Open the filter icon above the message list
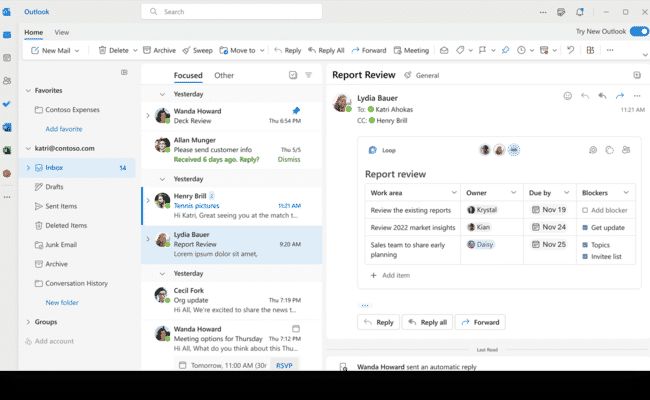The width and height of the screenshot is (650, 400). coord(308,75)
